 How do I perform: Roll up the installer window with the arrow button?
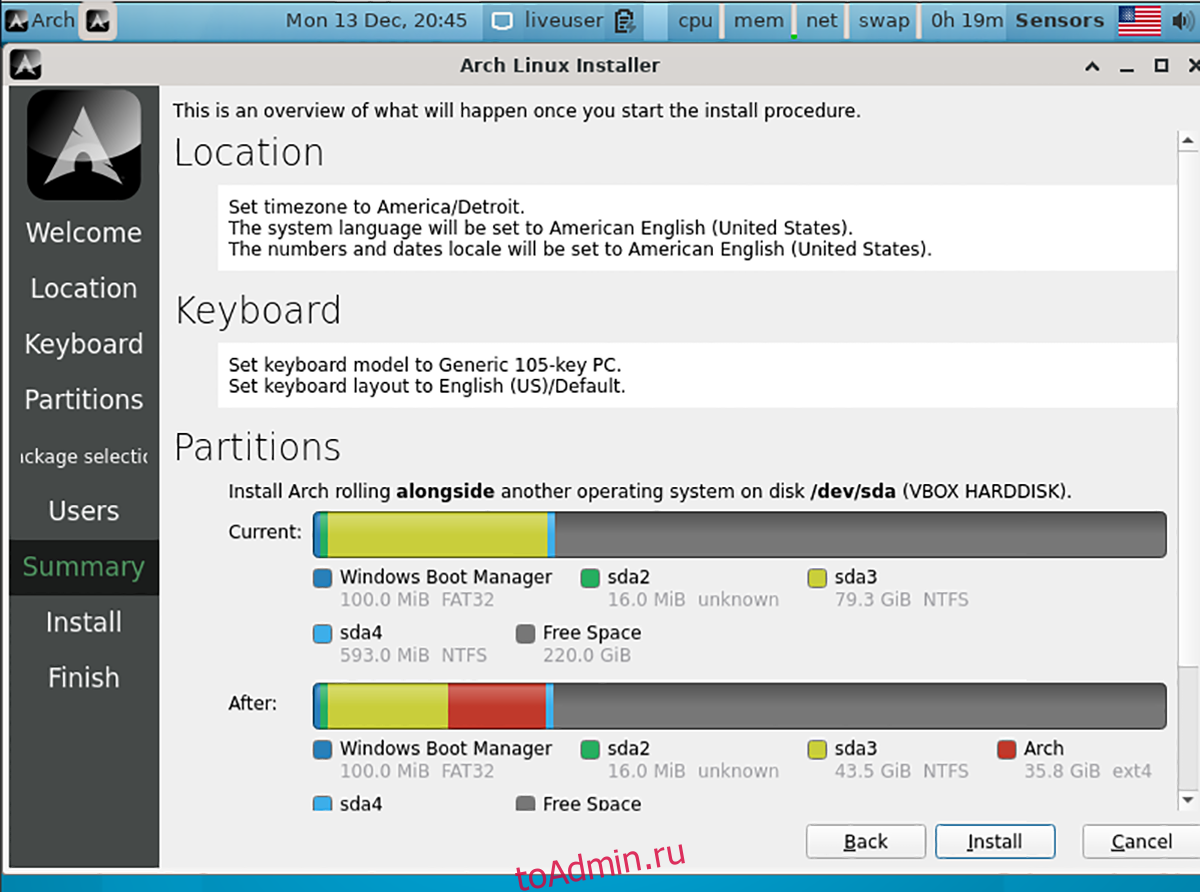coord(1091,67)
